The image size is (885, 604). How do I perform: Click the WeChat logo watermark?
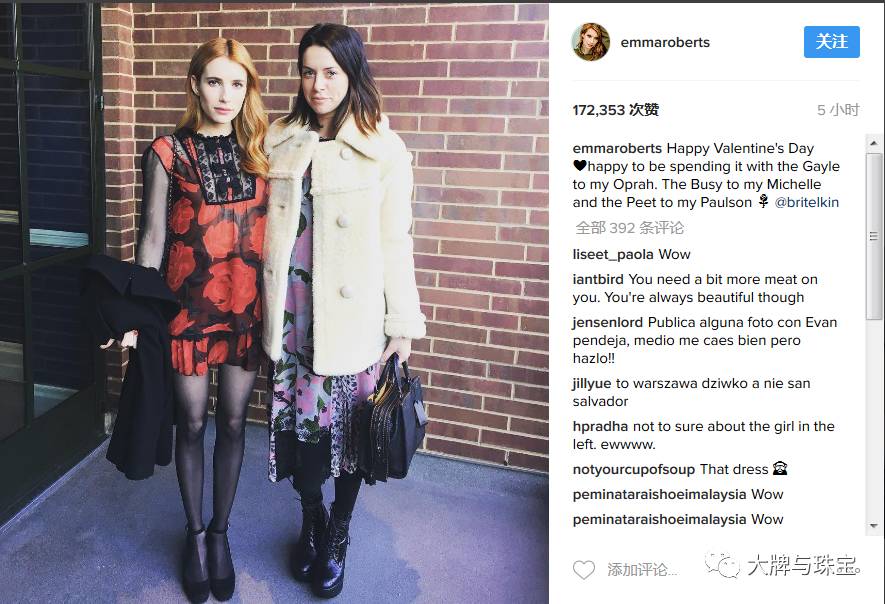[722, 564]
